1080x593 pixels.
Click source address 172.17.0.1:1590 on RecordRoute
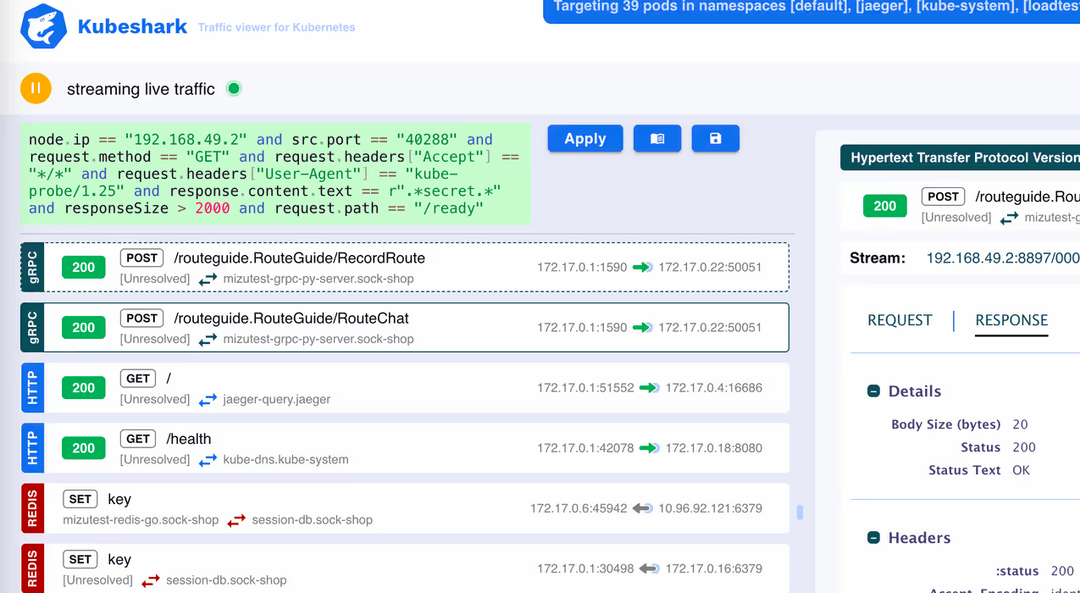point(582,267)
